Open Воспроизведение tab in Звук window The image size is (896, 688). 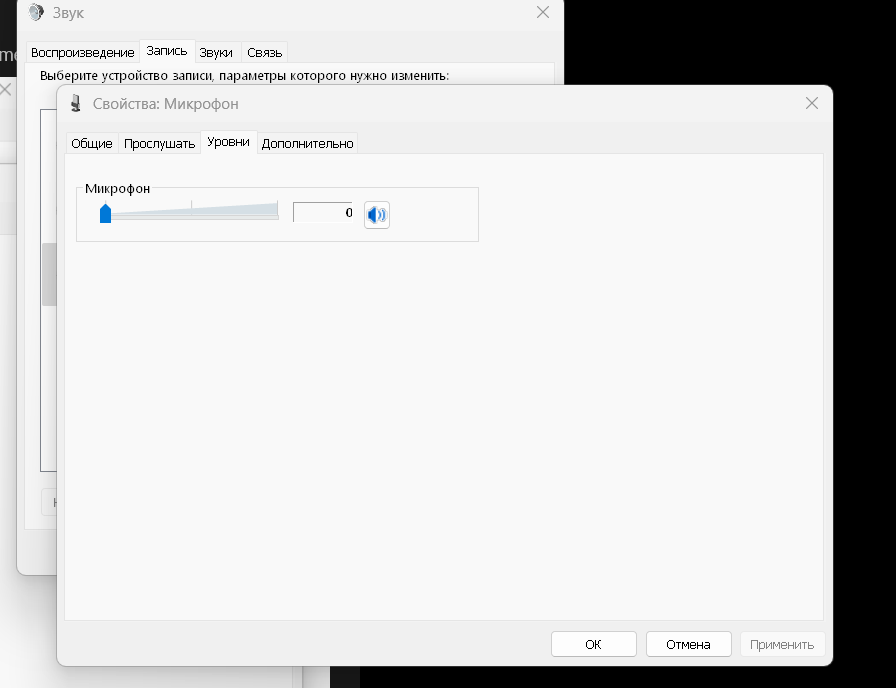(x=83, y=53)
